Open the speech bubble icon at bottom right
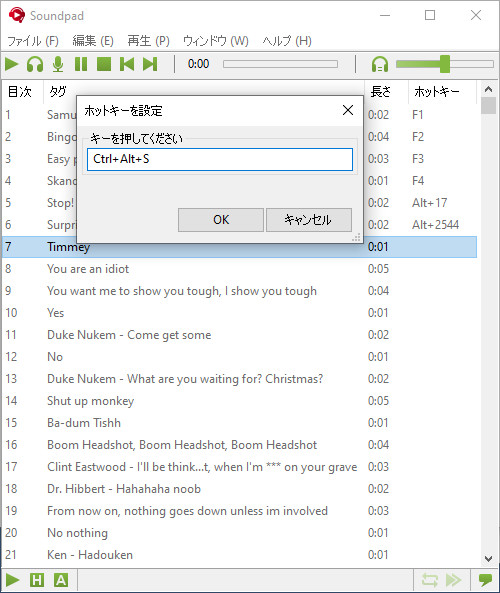The image size is (500, 593). coord(485,580)
